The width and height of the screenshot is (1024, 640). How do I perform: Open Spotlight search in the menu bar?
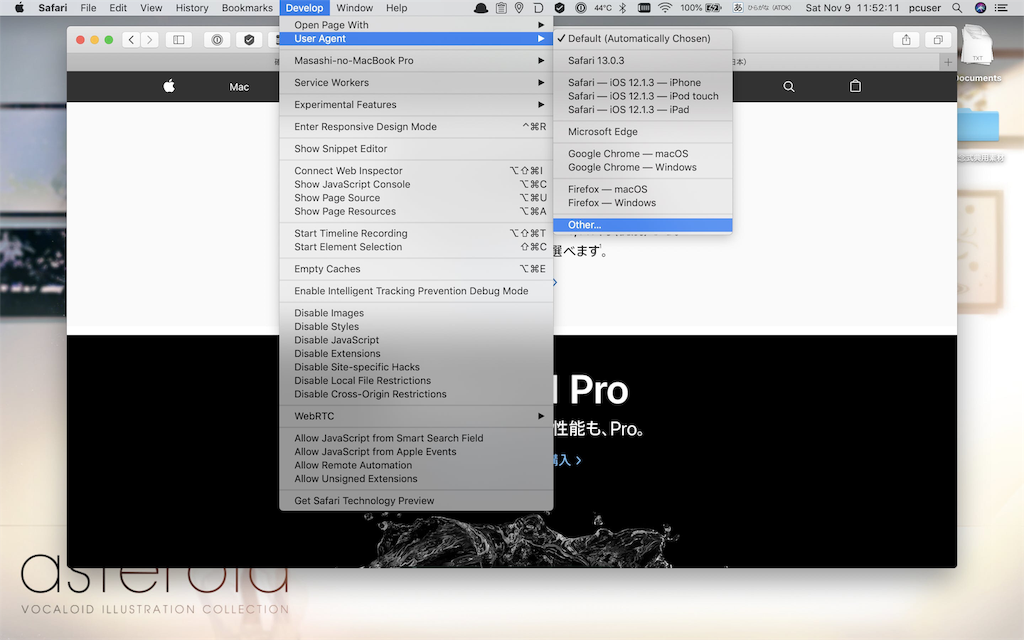(957, 8)
